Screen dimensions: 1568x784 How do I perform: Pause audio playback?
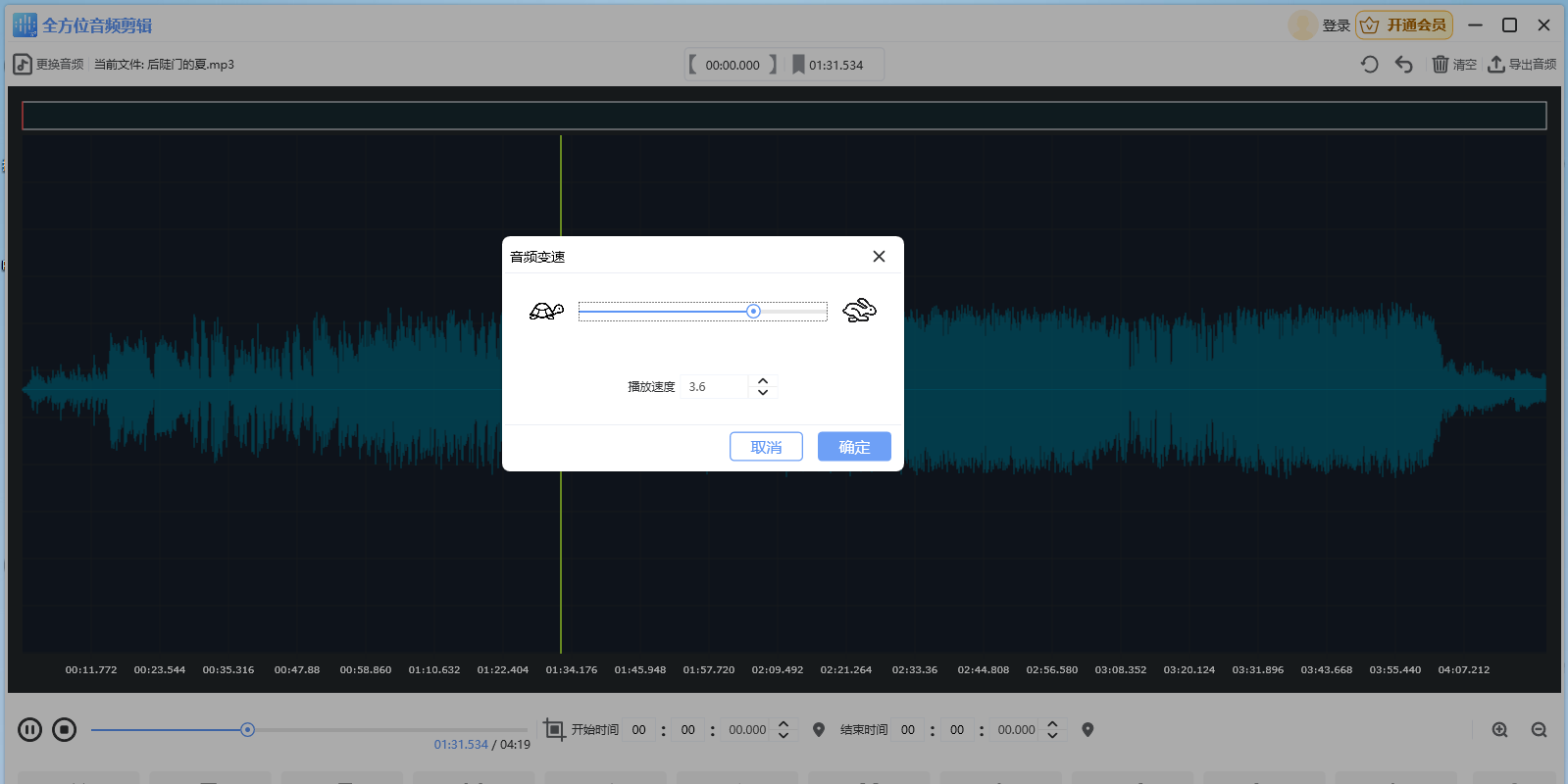pyautogui.click(x=30, y=730)
